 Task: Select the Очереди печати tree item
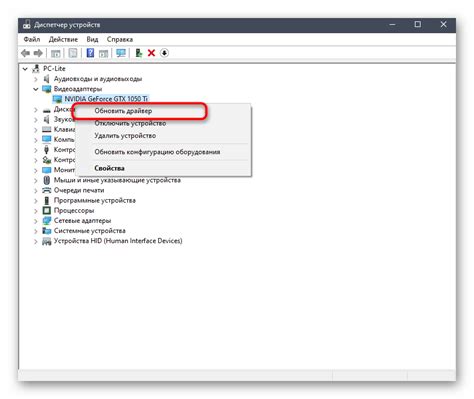tap(79, 190)
